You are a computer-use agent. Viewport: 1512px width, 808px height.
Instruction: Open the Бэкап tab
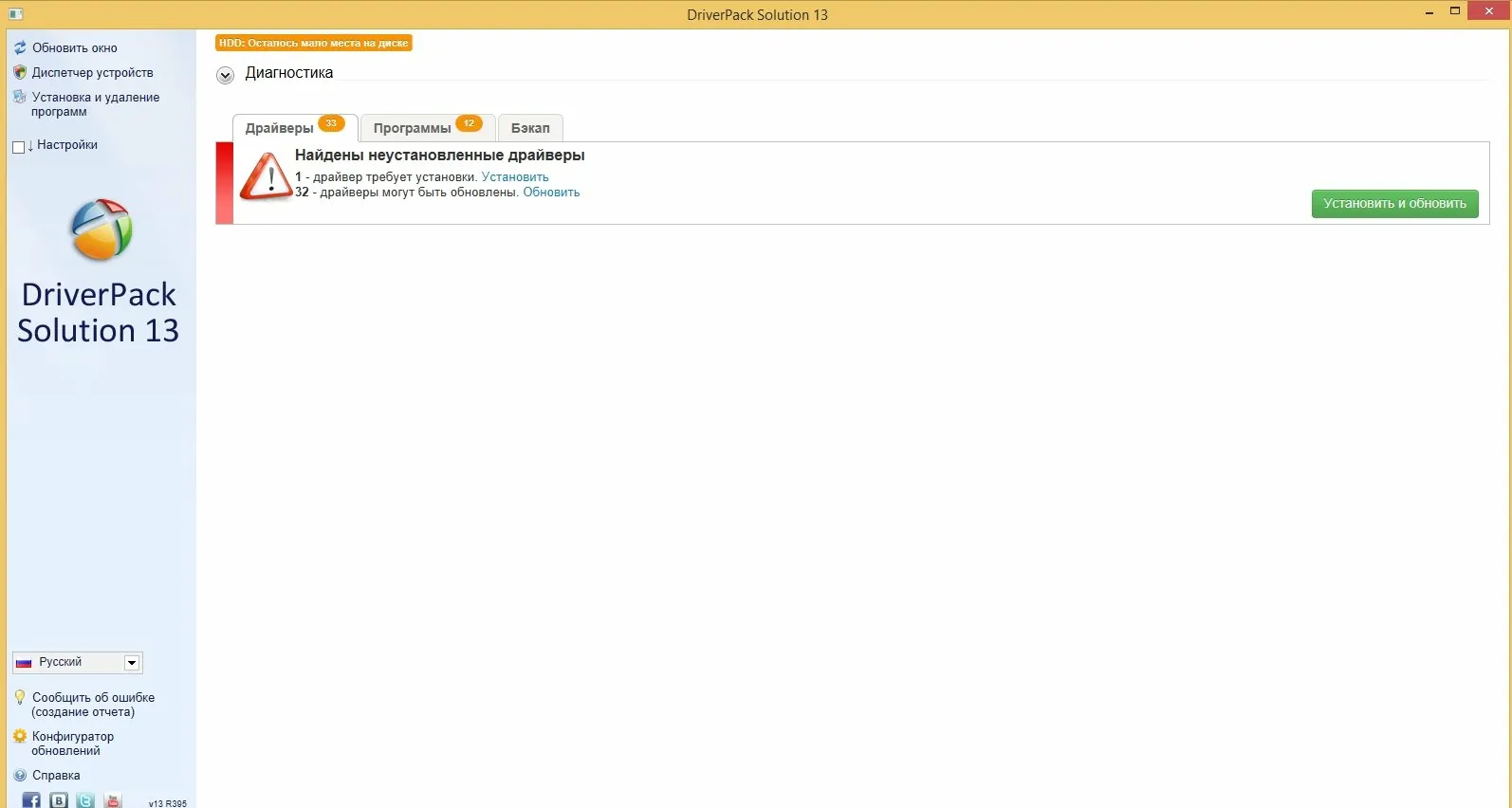tap(530, 128)
